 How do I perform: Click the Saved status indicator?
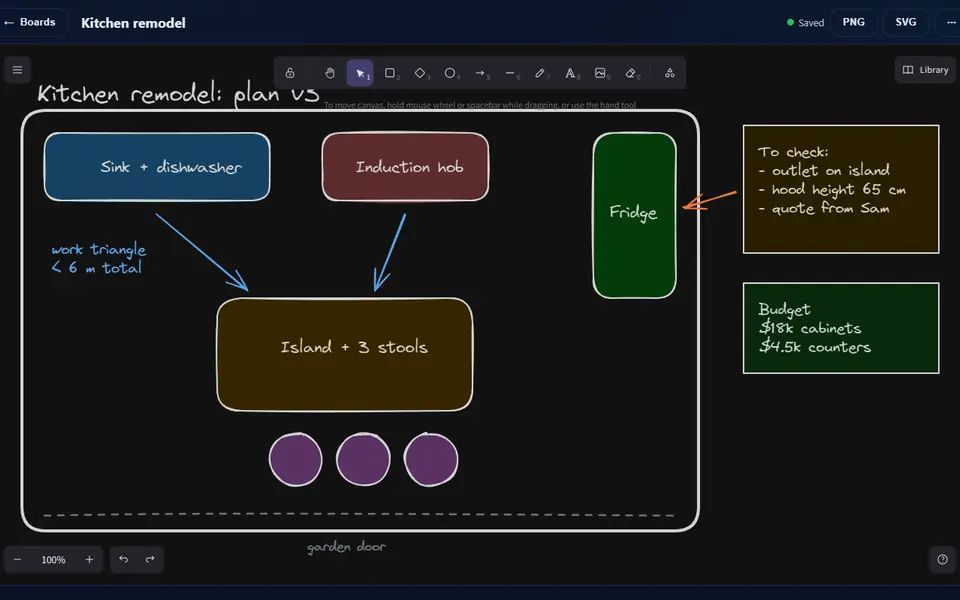(805, 23)
